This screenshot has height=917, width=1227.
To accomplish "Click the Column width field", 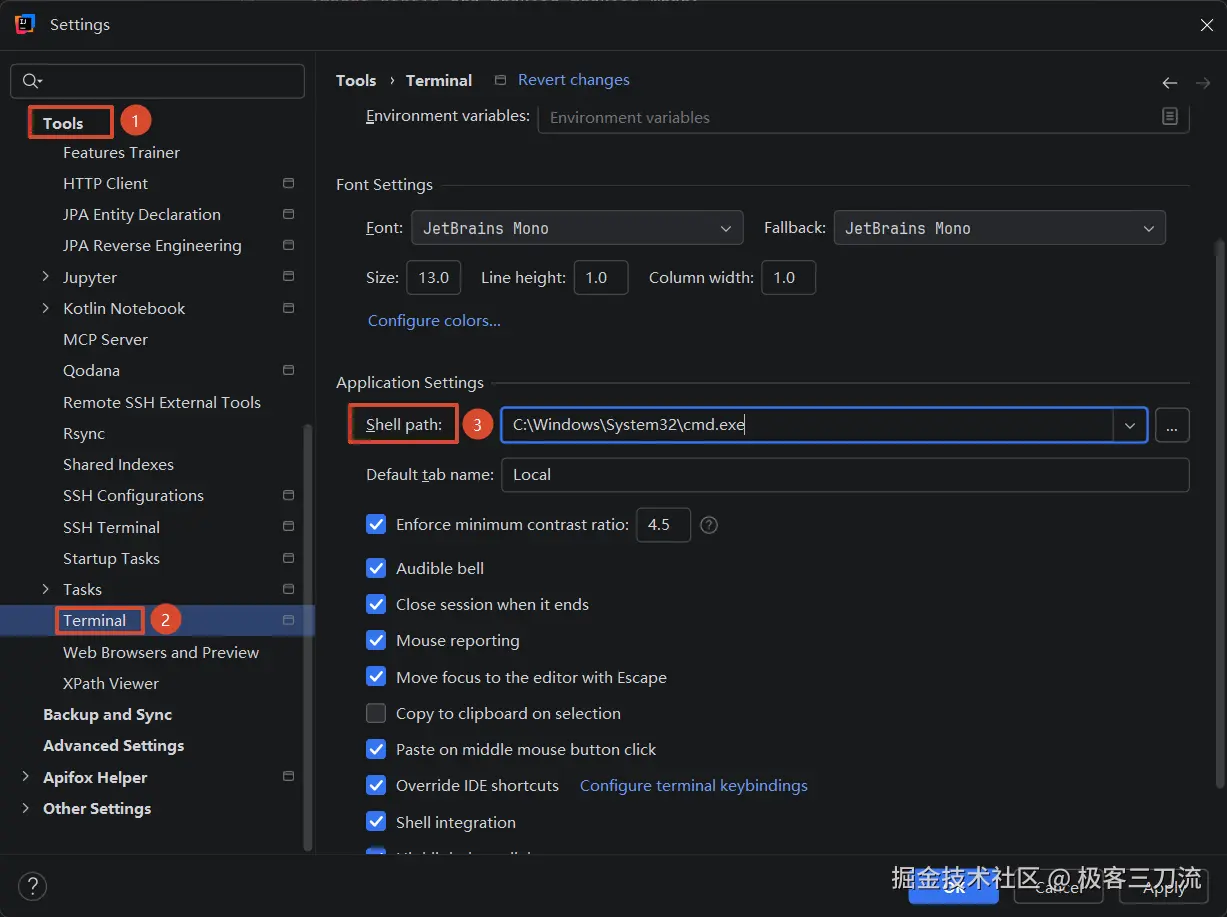I will pyautogui.click(x=788, y=277).
